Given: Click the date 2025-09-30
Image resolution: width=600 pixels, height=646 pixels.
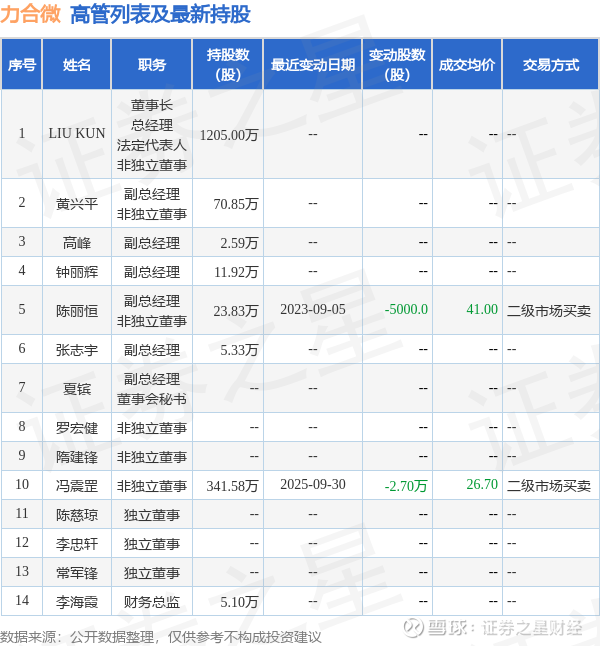Looking at the screenshot, I should click(313, 484).
